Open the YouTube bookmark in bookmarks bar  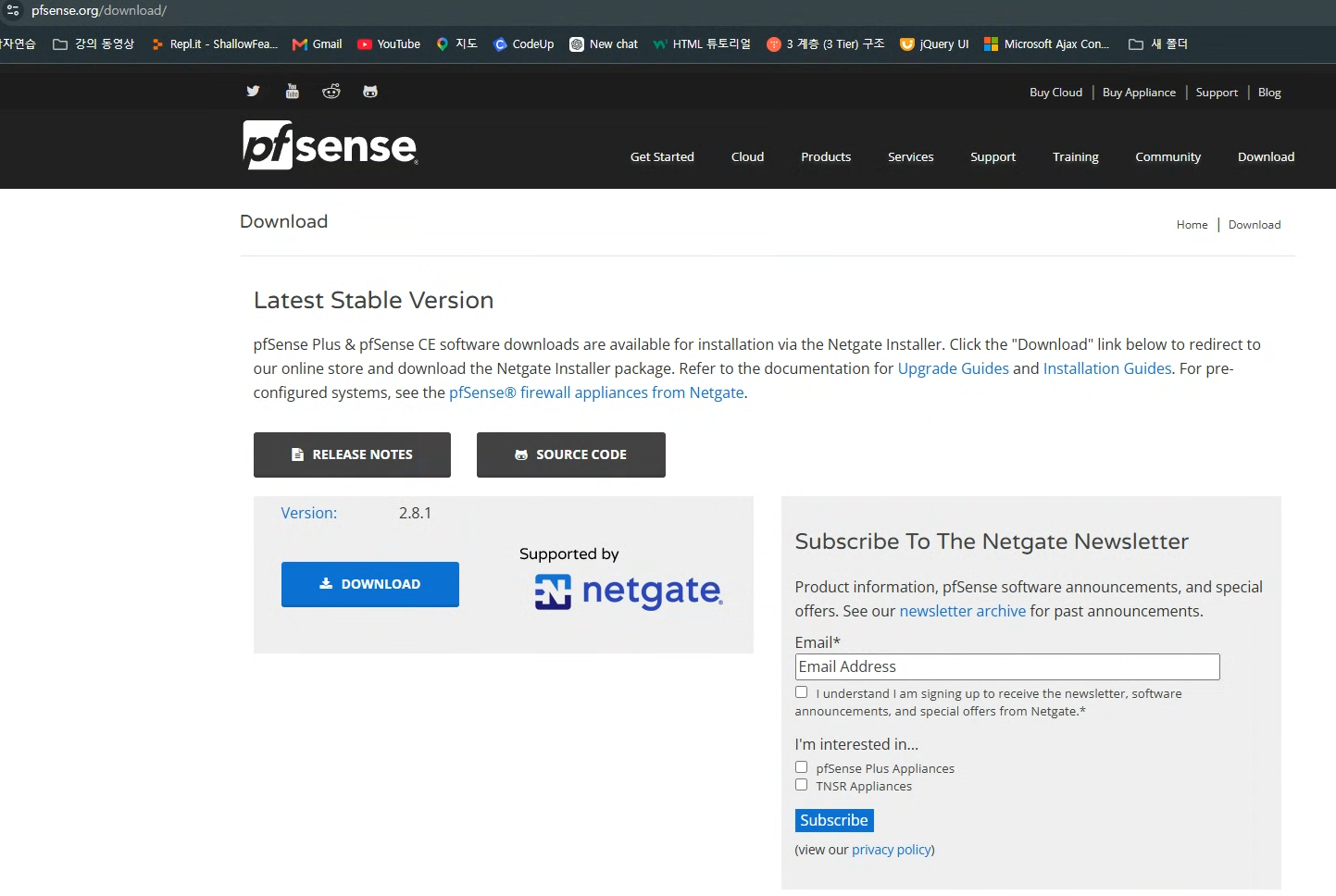(x=389, y=44)
